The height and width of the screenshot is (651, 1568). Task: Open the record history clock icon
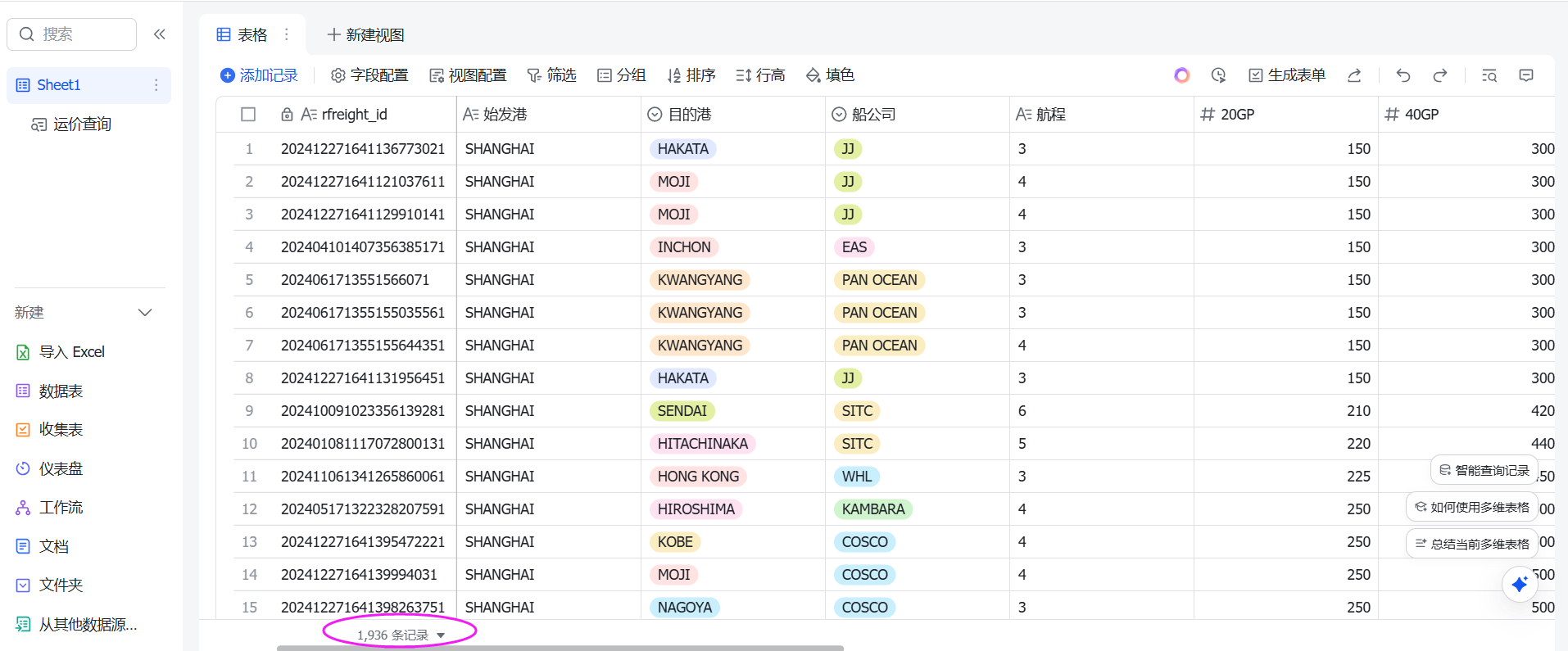1218,75
